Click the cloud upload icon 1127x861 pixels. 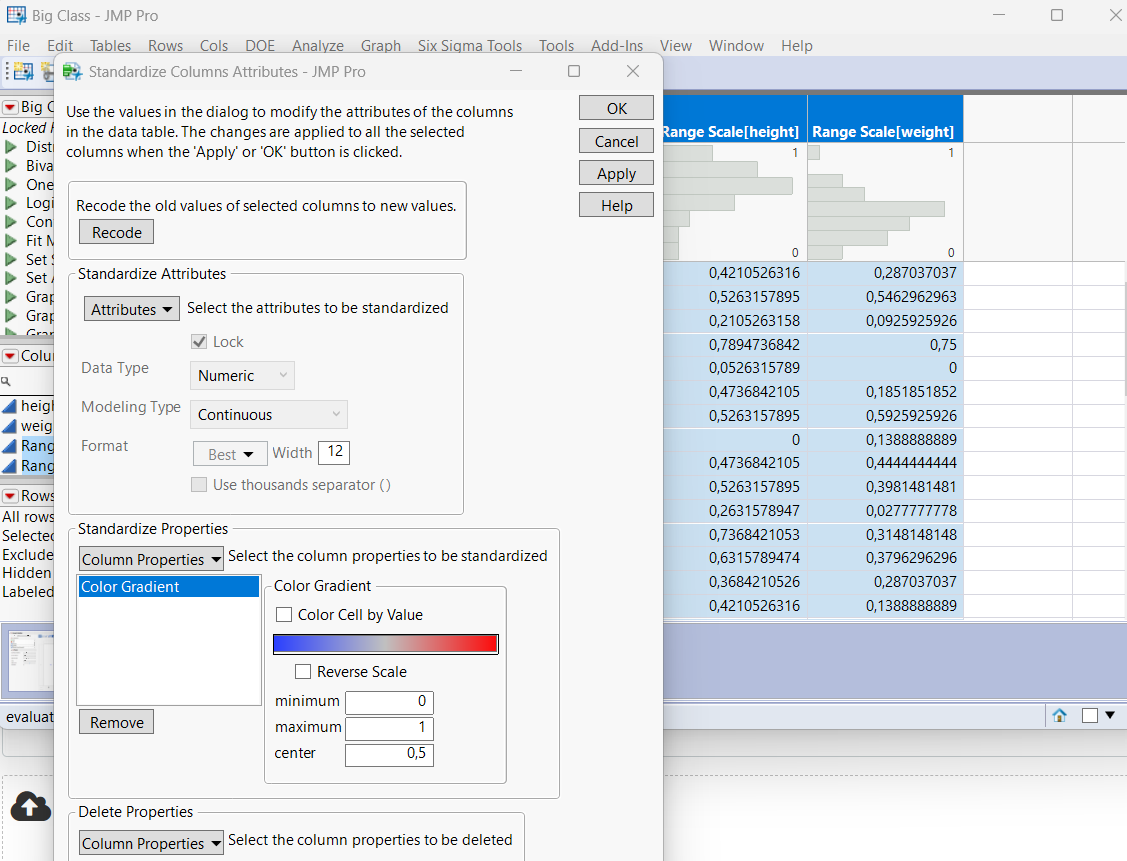pyautogui.click(x=30, y=806)
